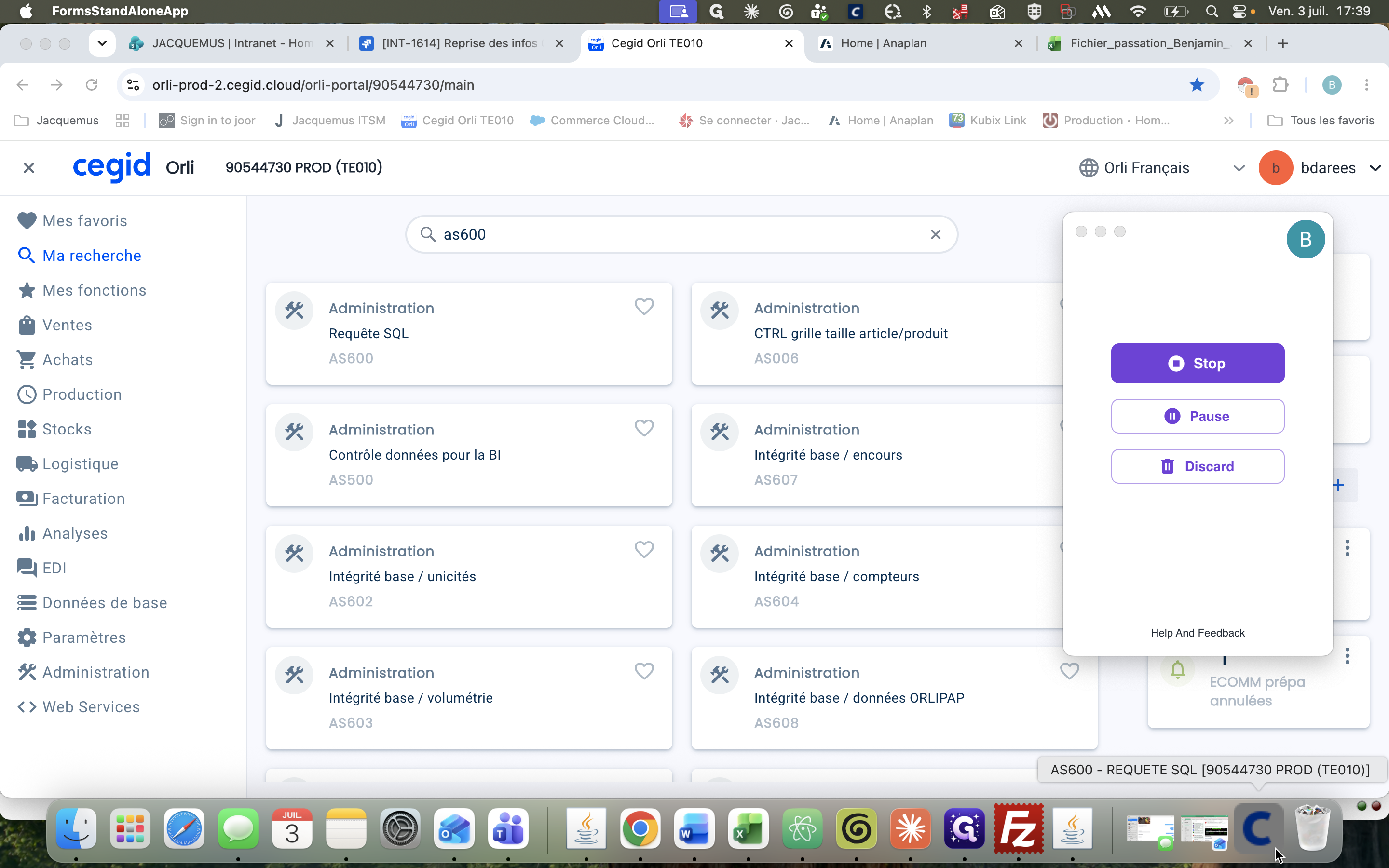Viewport: 1389px width, 868px height.
Task: Click the B profile avatar in the recorder window
Action: tap(1306, 239)
